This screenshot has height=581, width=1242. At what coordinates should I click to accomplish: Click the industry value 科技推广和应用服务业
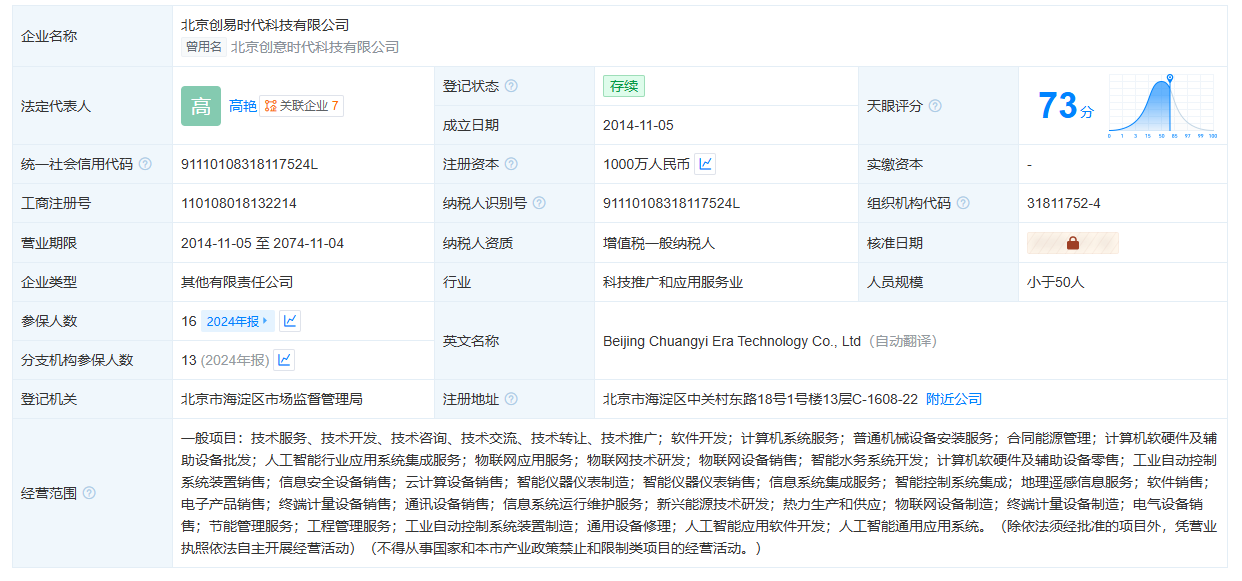(x=673, y=282)
